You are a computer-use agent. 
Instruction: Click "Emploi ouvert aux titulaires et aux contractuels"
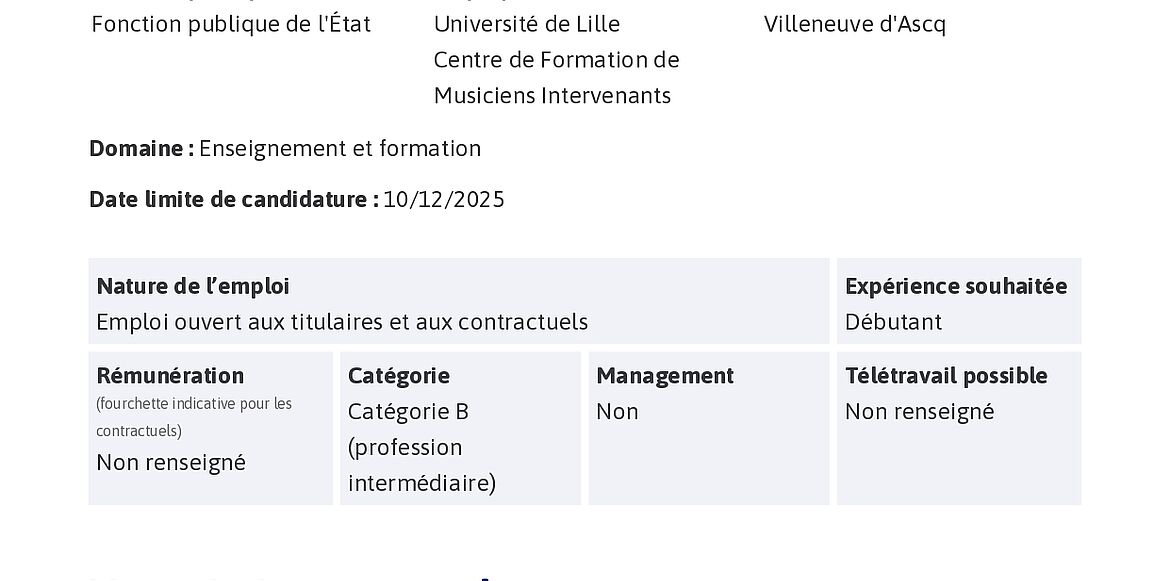342,322
